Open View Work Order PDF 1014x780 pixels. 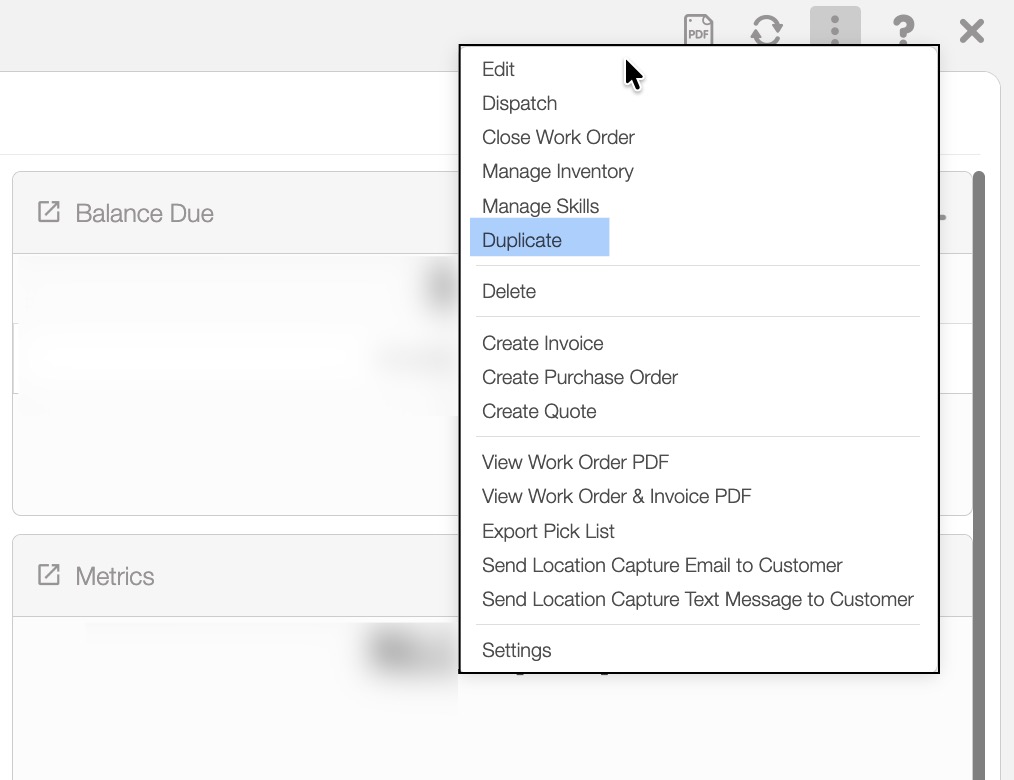tap(575, 462)
